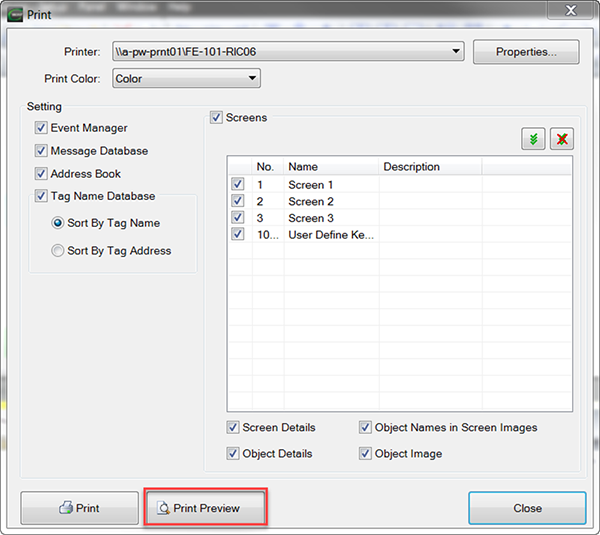Open printer Properties
Image resolution: width=600 pixels, height=535 pixels.
[x=525, y=51]
